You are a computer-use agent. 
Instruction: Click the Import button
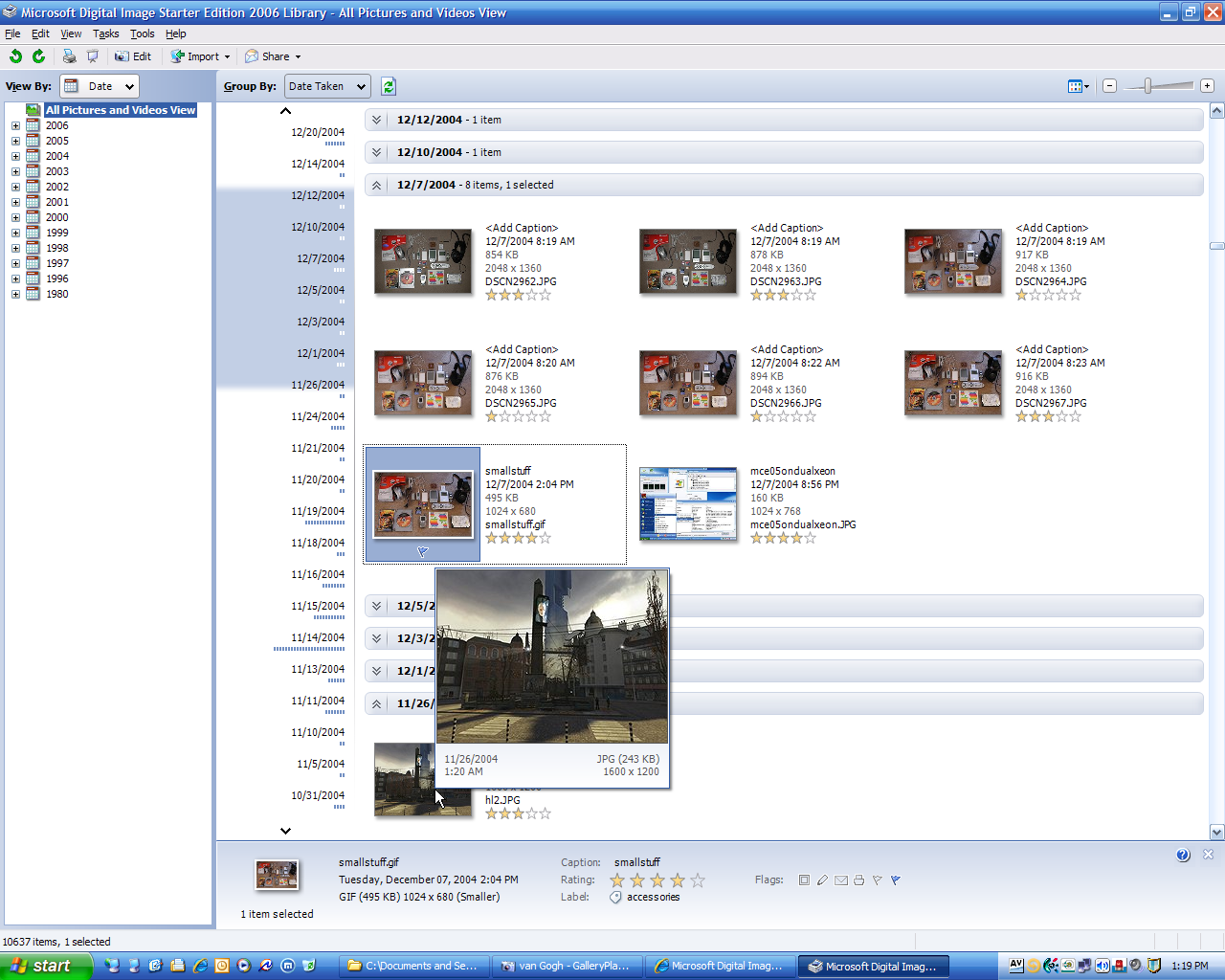[200, 56]
